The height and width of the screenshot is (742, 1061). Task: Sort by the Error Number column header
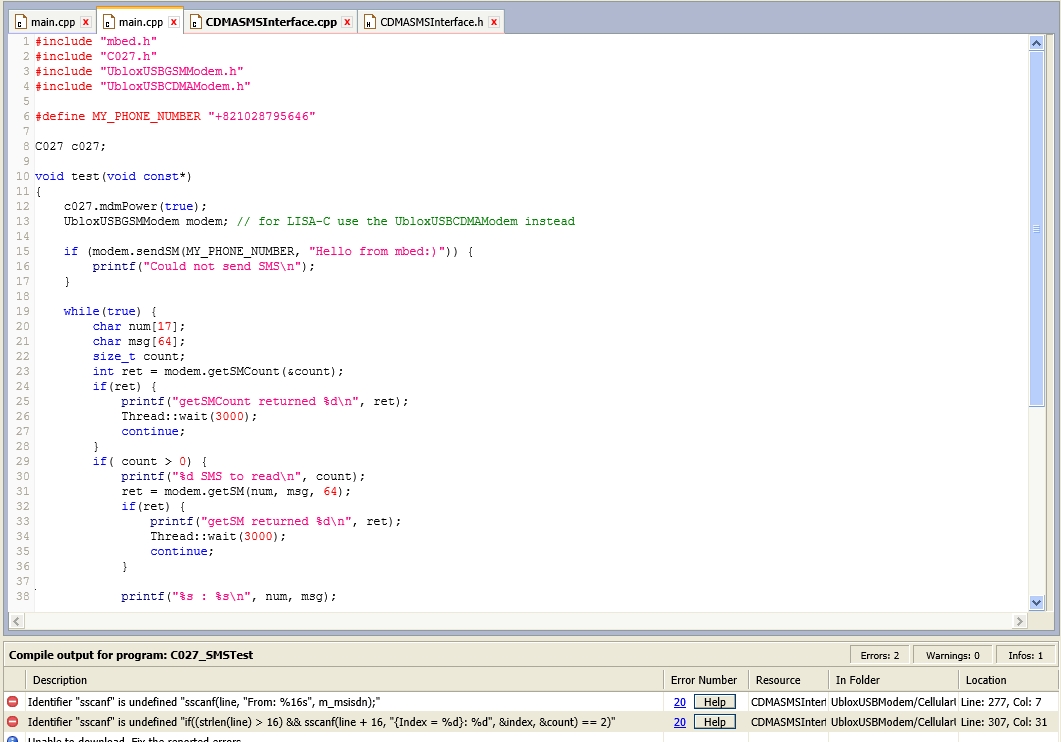(x=704, y=680)
